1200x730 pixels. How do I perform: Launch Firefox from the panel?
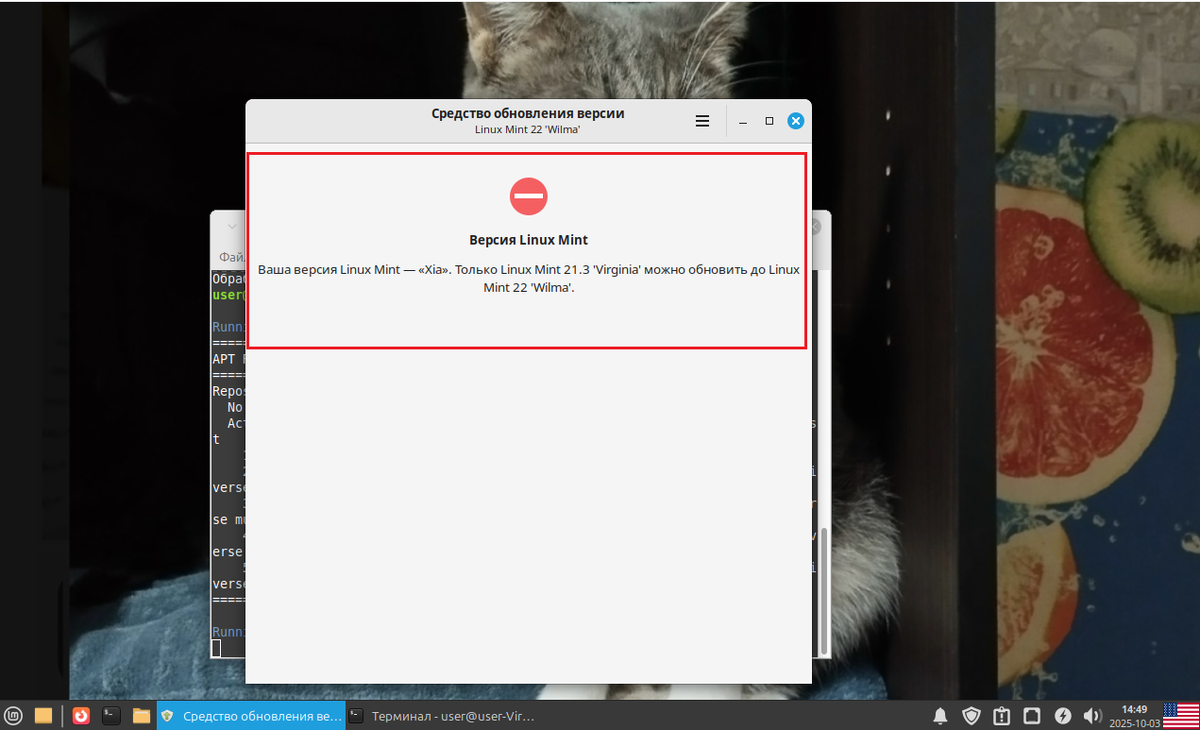point(81,715)
